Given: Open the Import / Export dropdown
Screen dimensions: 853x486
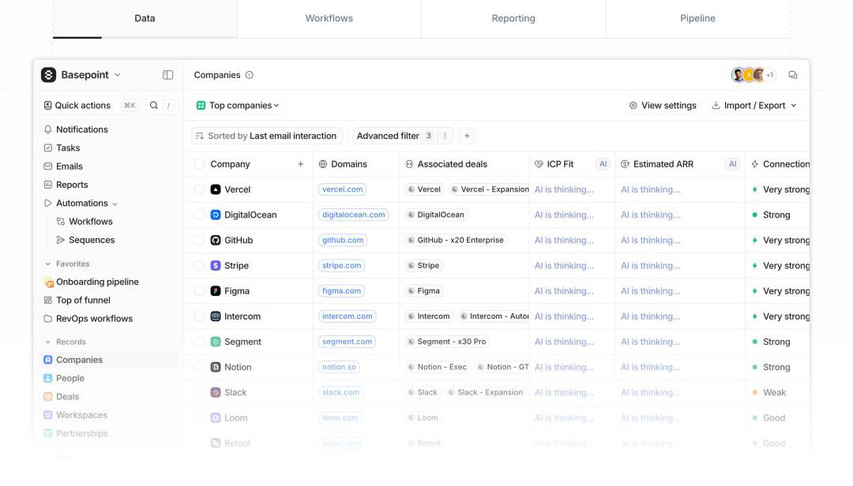Looking at the screenshot, I should click(x=754, y=105).
